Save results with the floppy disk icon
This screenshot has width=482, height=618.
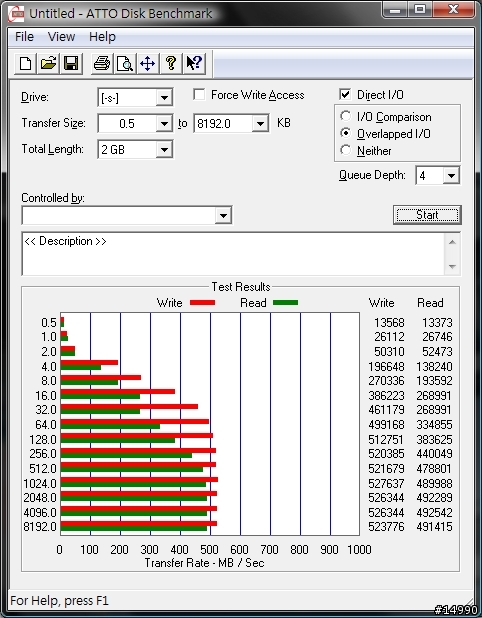pyautogui.click(x=71, y=63)
